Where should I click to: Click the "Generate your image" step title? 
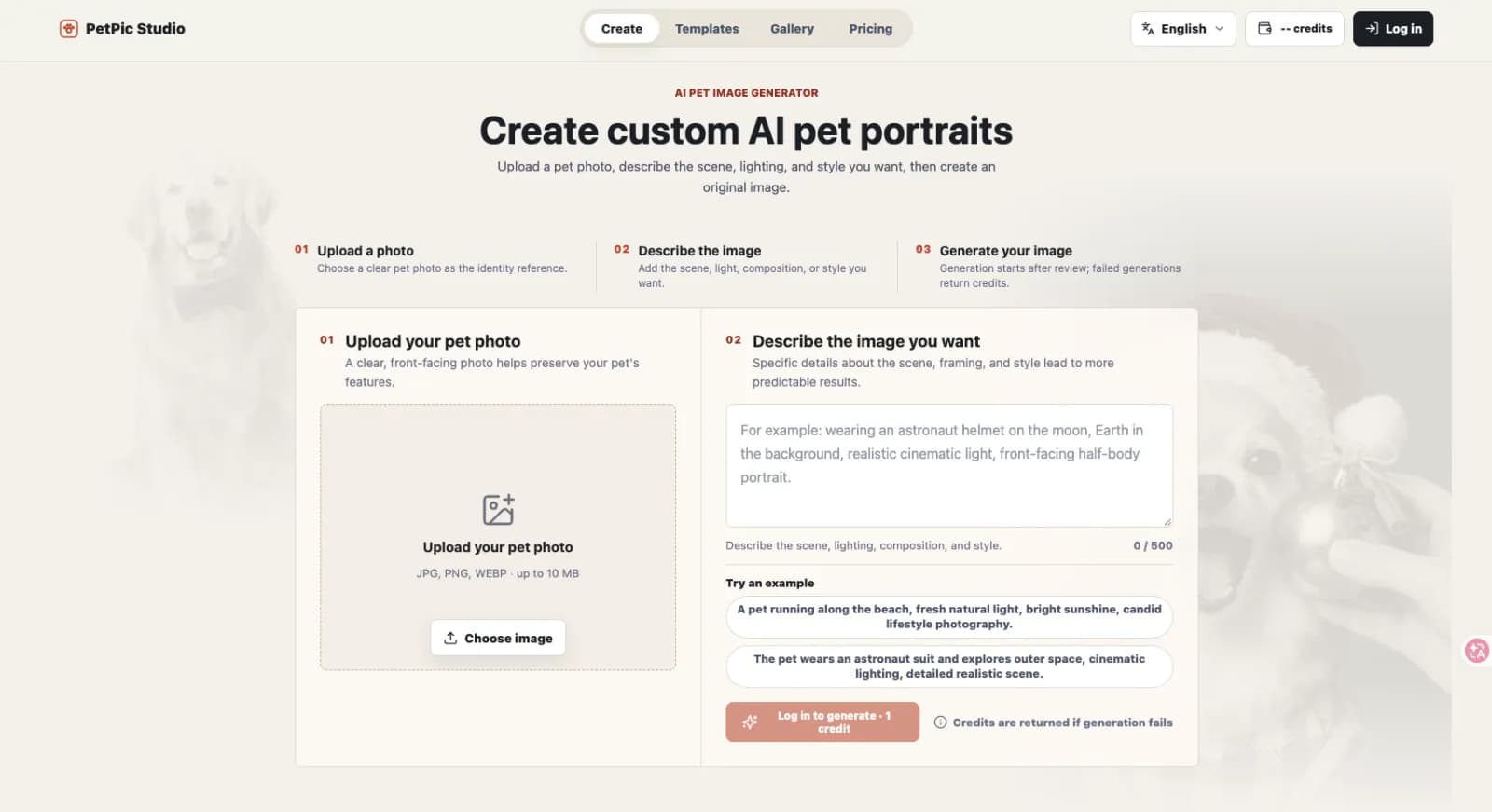1006,251
